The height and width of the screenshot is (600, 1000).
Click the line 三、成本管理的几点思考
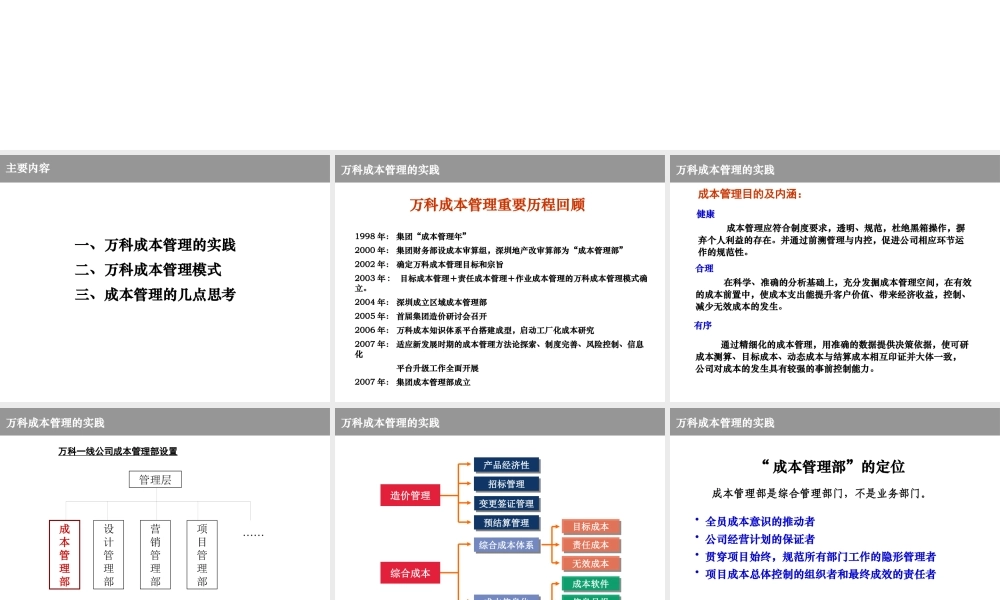tap(155, 295)
